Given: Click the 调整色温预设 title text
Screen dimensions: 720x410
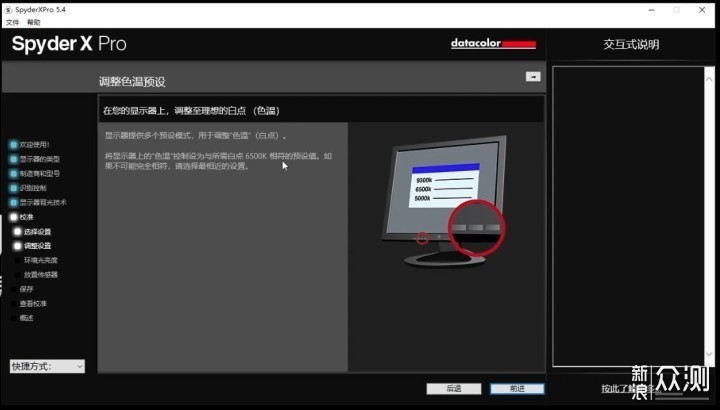Looking at the screenshot, I should click(x=132, y=82).
